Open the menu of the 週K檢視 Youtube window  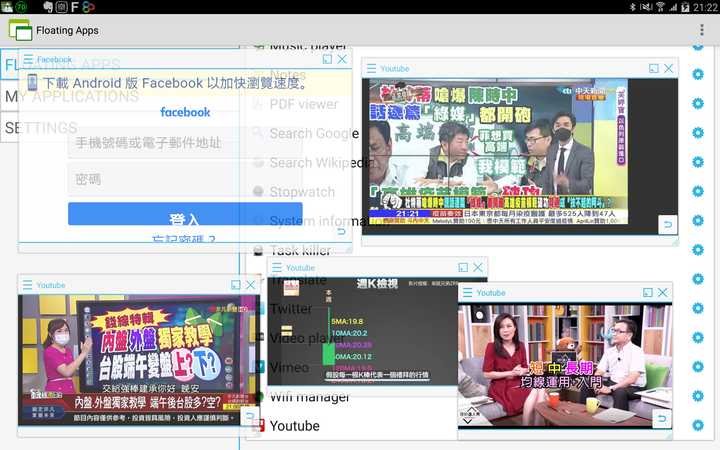point(277,268)
